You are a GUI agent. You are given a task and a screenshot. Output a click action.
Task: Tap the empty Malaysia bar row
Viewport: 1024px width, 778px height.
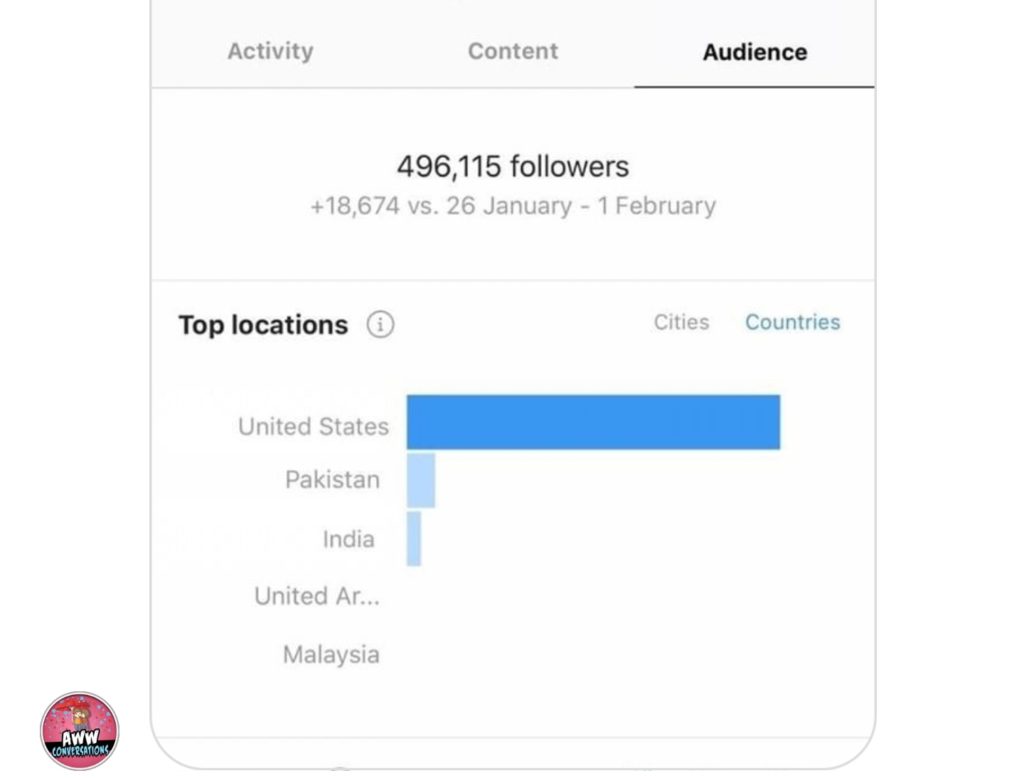click(593, 655)
